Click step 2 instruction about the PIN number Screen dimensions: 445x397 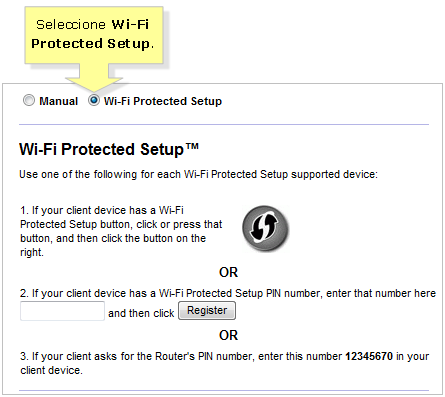pyautogui.click(x=228, y=293)
